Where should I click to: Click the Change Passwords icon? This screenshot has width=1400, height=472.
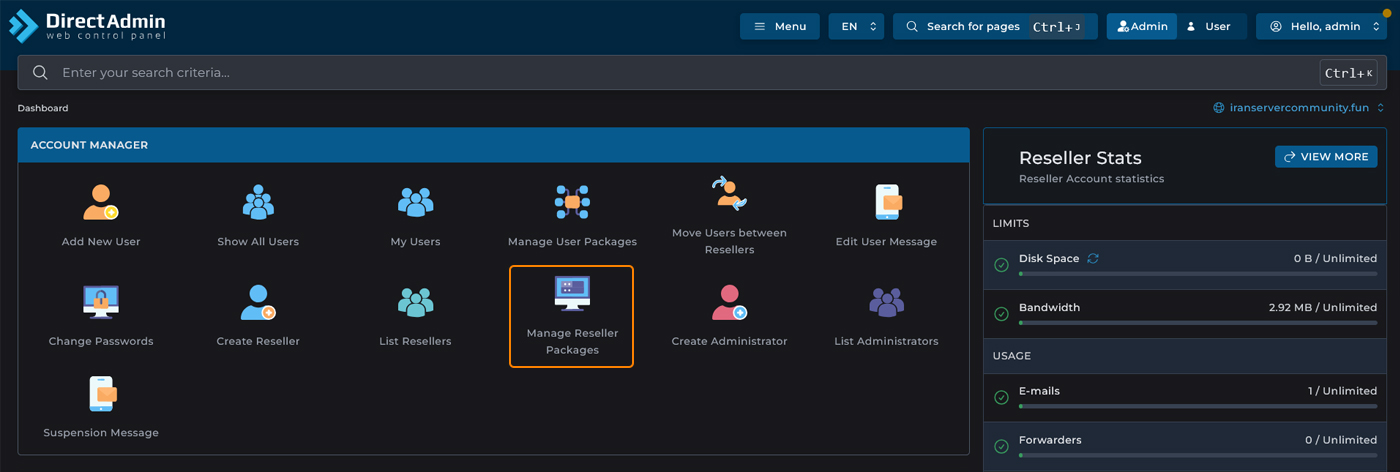pos(101,301)
